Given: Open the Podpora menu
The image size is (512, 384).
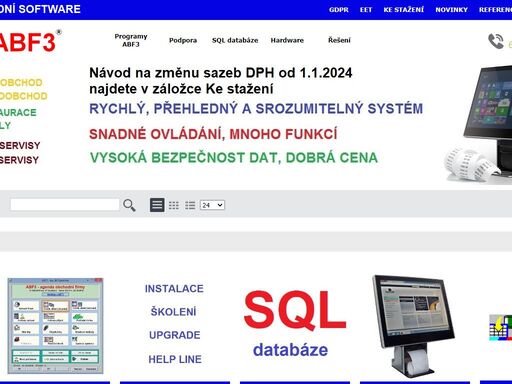Looking at the screenshot, I should coord(183,40).
